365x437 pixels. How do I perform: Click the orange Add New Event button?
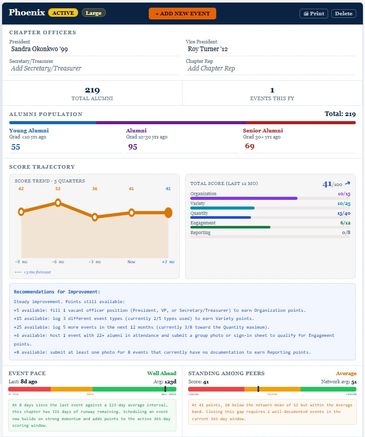[182, 13]
